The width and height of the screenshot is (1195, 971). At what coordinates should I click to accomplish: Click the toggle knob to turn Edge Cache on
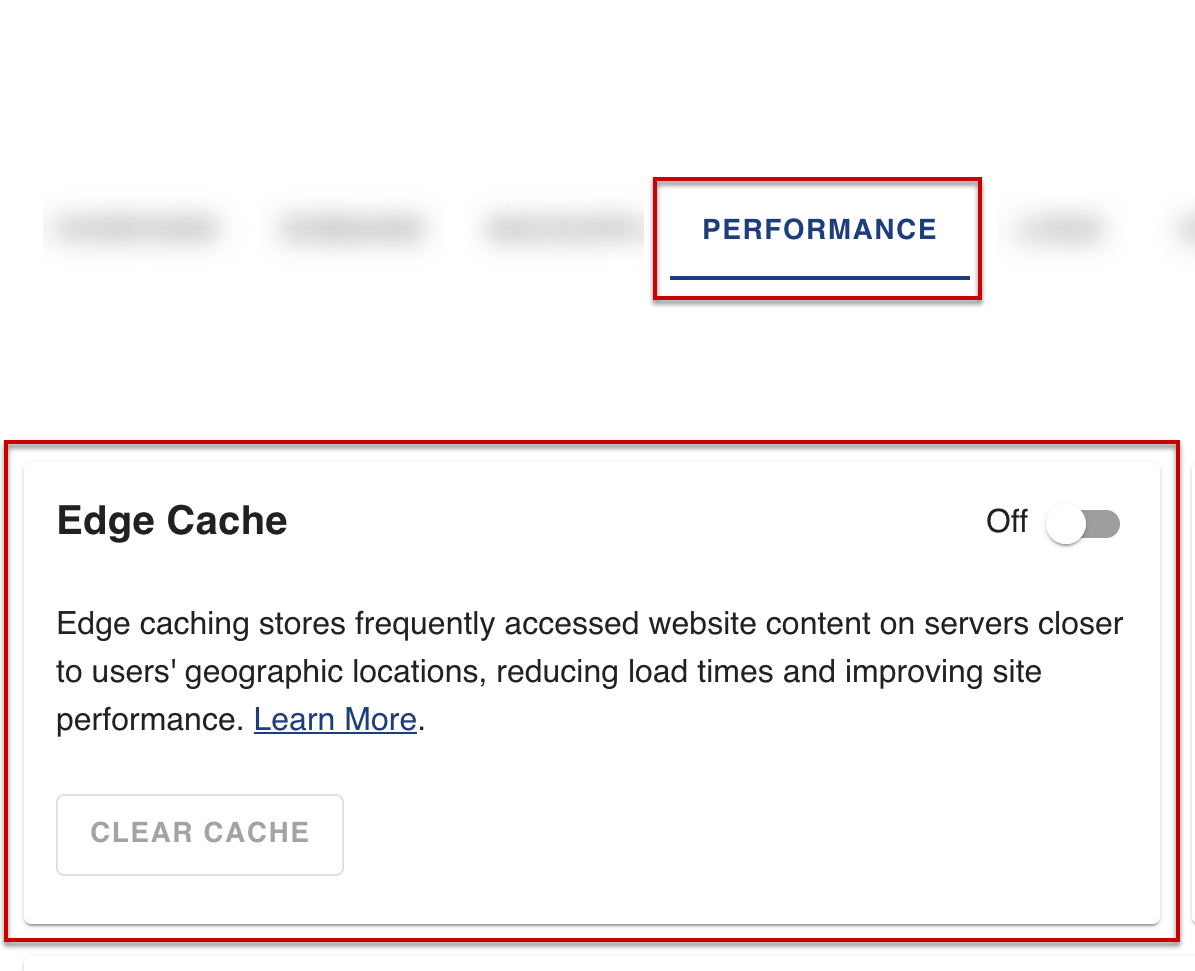click(1065, 522)
